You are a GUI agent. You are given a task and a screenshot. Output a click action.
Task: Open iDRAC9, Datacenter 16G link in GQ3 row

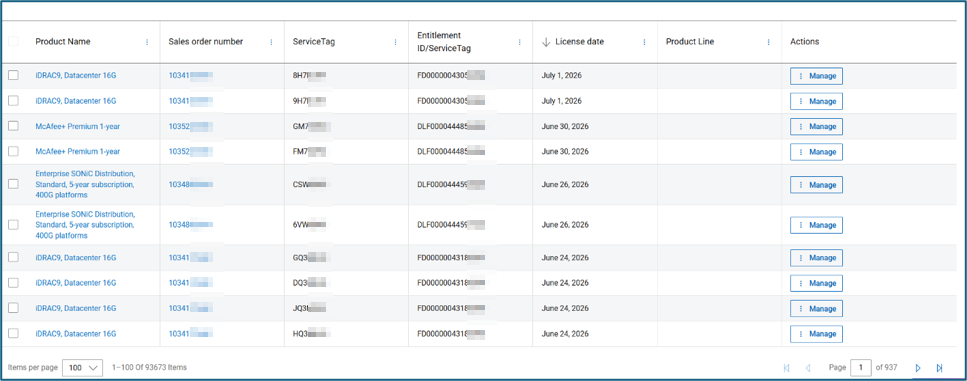(76, 257)
